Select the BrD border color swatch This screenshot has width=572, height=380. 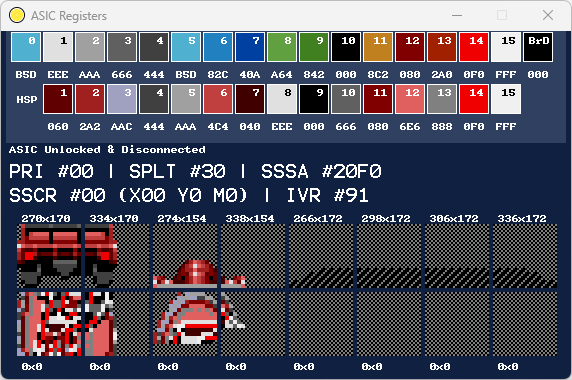point(538,47)
